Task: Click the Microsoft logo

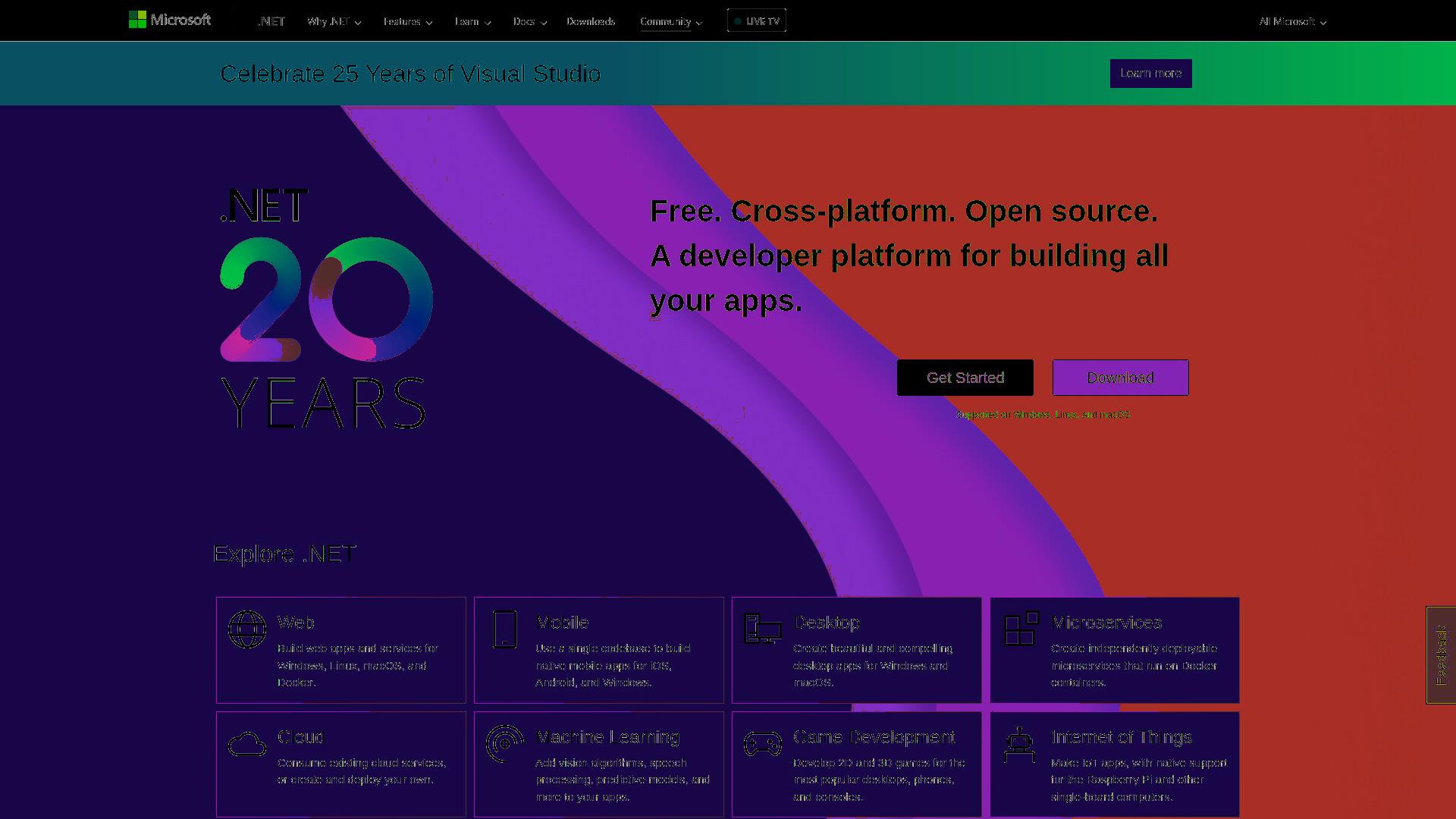Action: tap(170, 20)
